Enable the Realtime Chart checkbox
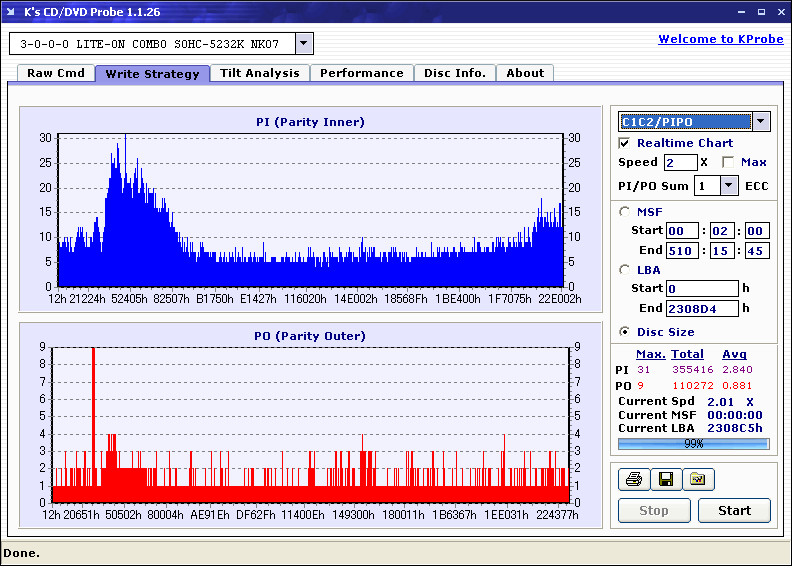 point(625,143)
